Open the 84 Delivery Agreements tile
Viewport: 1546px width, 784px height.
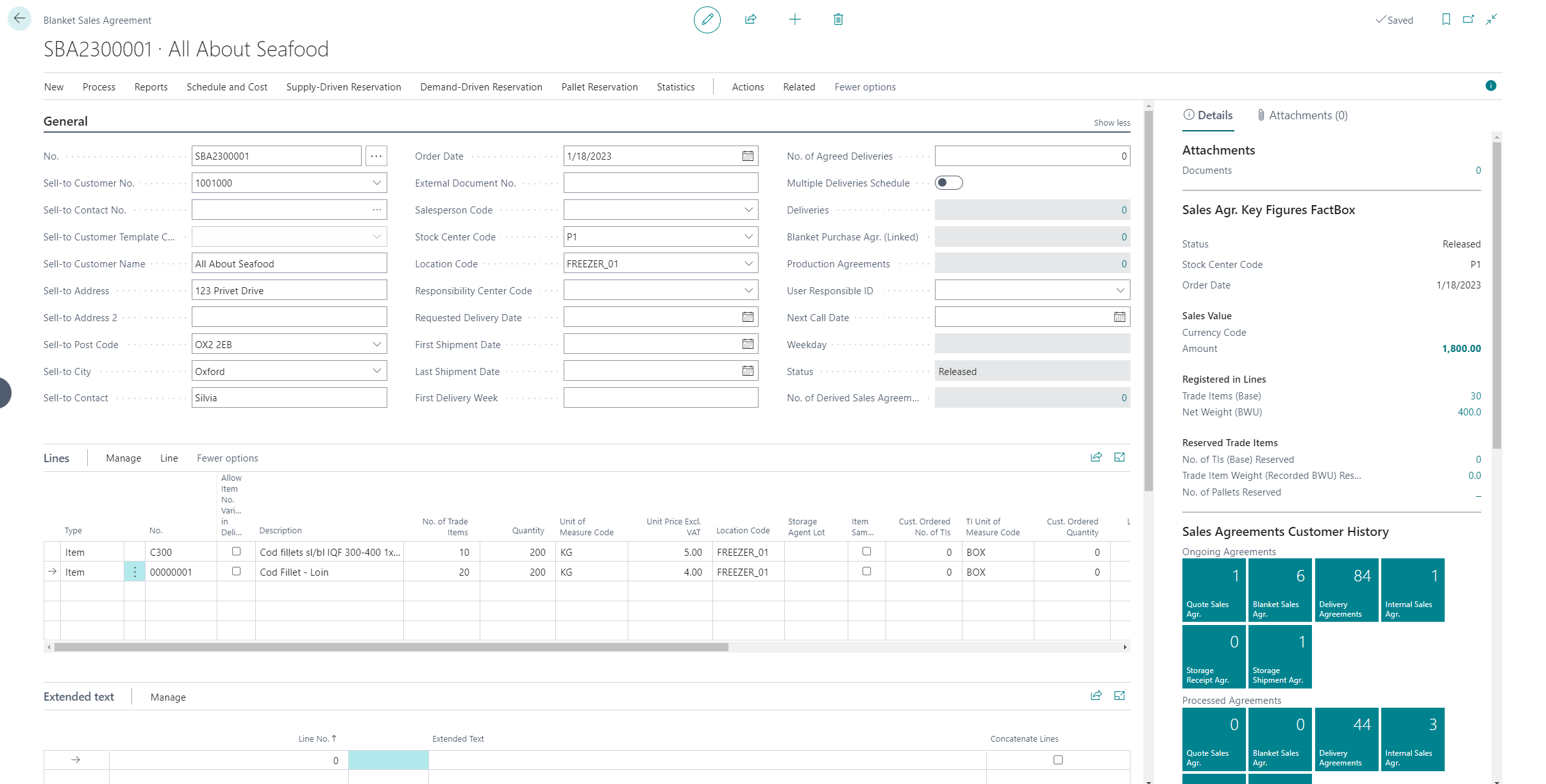tap(1346, 589)
